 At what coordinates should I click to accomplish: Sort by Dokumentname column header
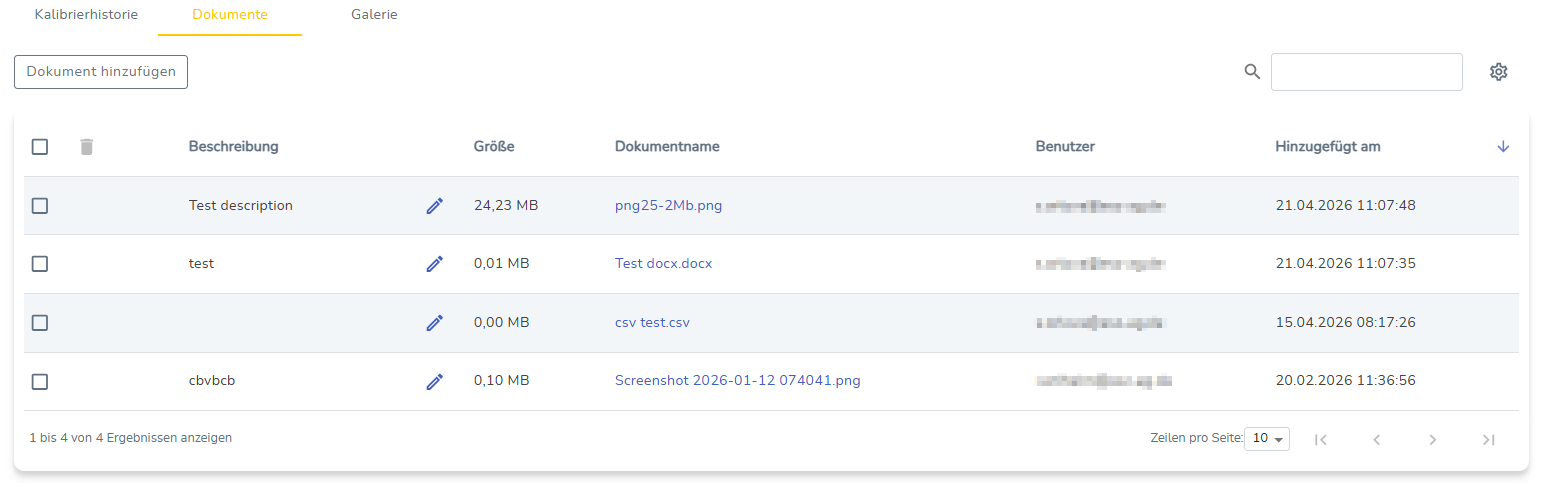pos(667,147)
